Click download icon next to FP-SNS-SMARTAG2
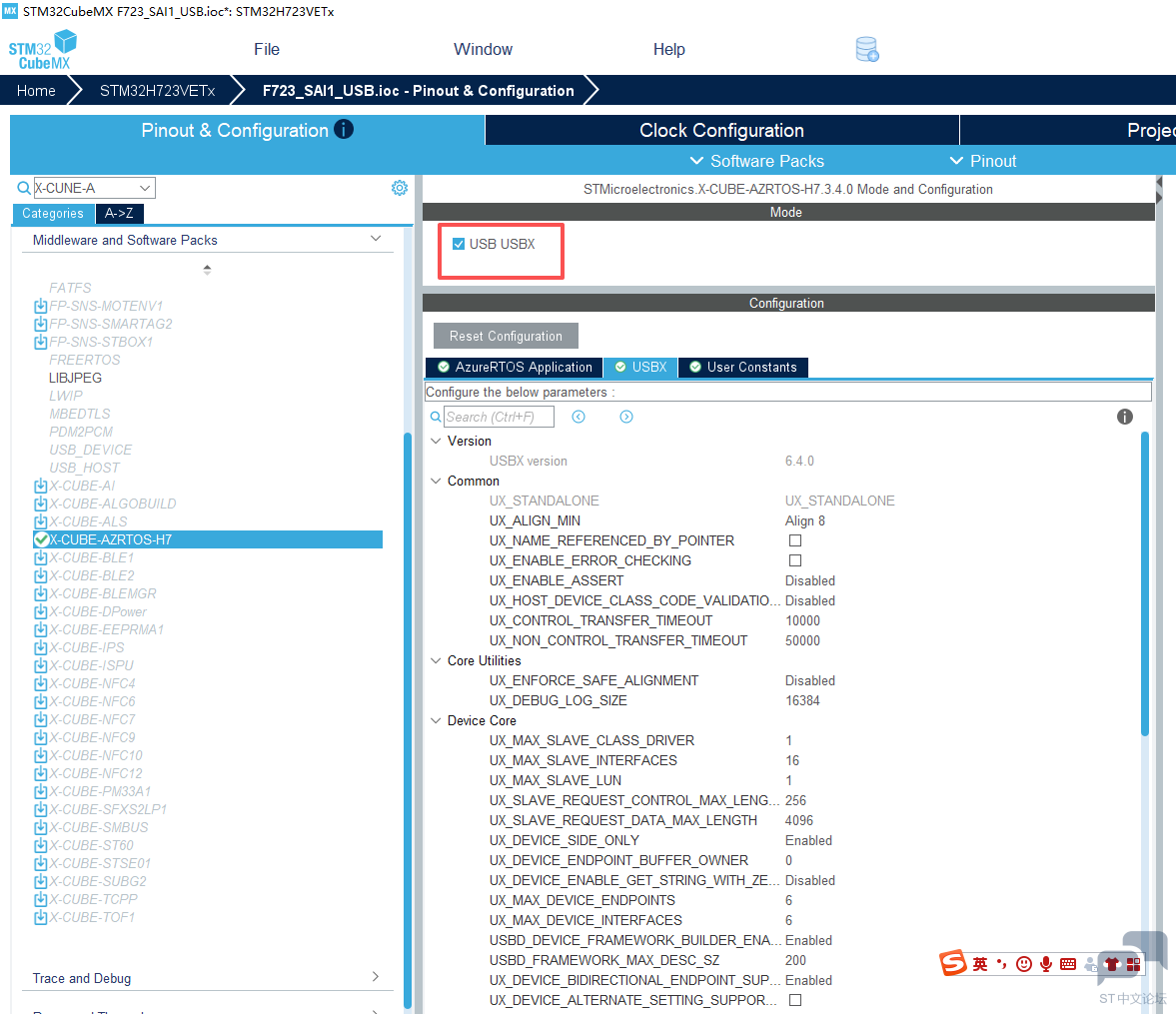 tap(41, 324)
